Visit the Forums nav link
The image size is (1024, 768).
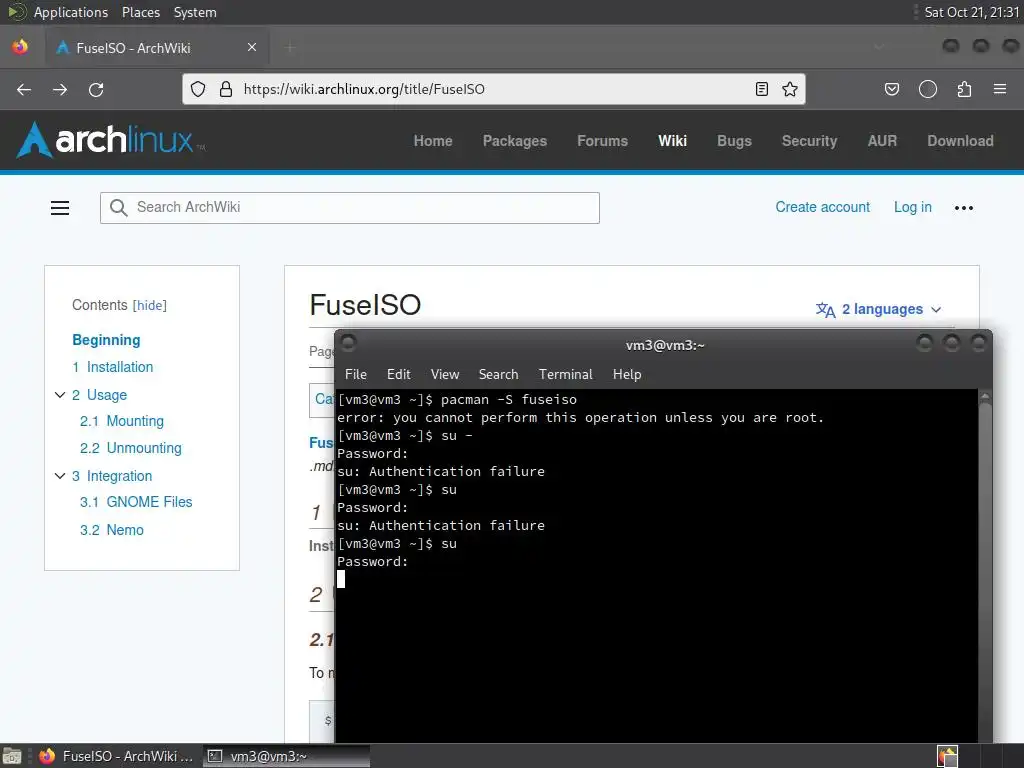tap(602, 141)
